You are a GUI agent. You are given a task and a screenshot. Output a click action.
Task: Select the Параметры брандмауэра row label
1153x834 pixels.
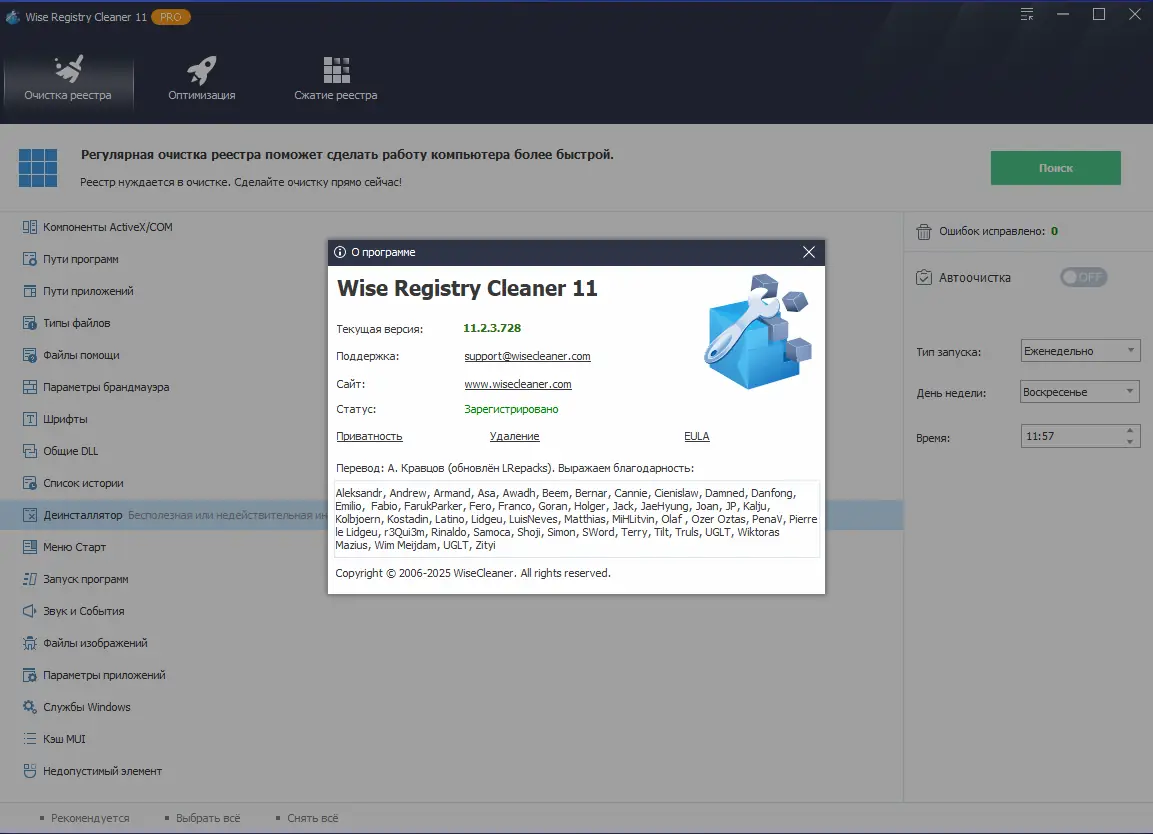pos(106,387)
